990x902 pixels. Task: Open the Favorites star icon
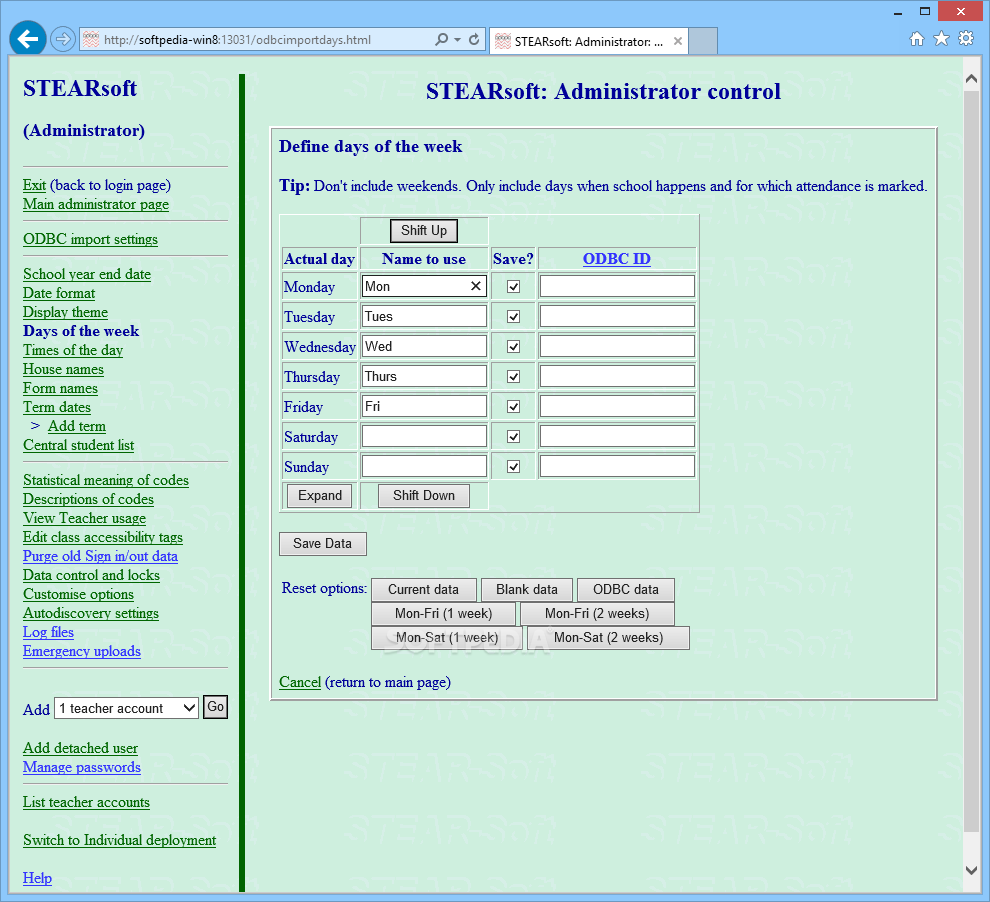941,39
